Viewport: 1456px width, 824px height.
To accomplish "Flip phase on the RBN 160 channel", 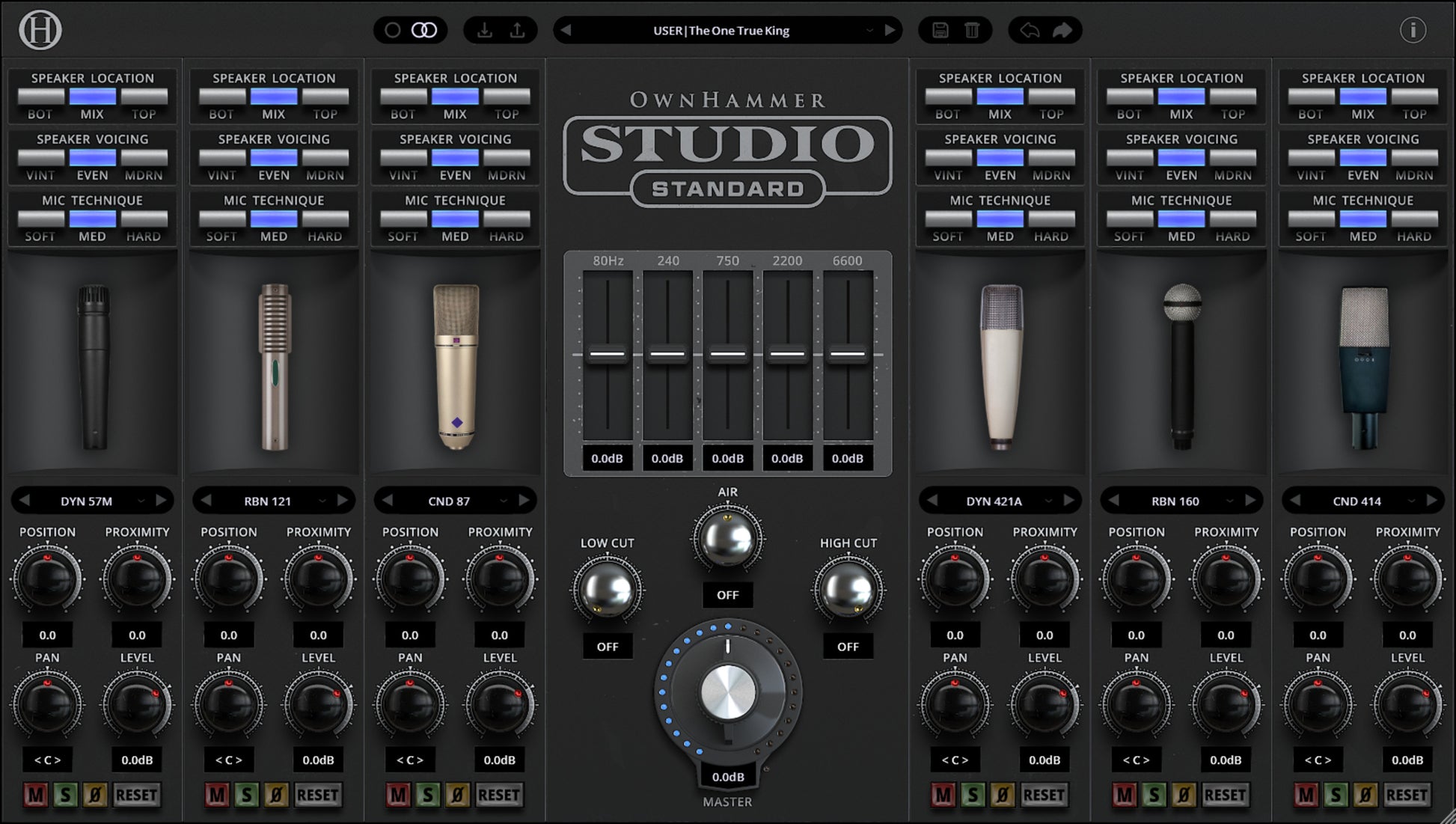I will pyautogui.click(x=1184, y=795).
